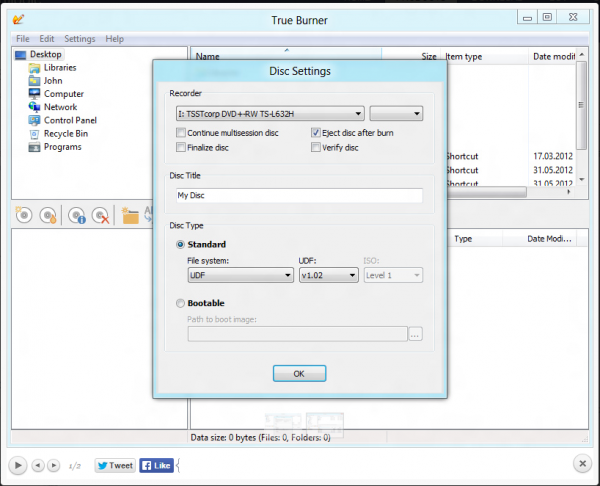The height and width of the screenshot is (486, 600).
Task: Uncheck Eject disc after burn
Action: tap(316, 133)
